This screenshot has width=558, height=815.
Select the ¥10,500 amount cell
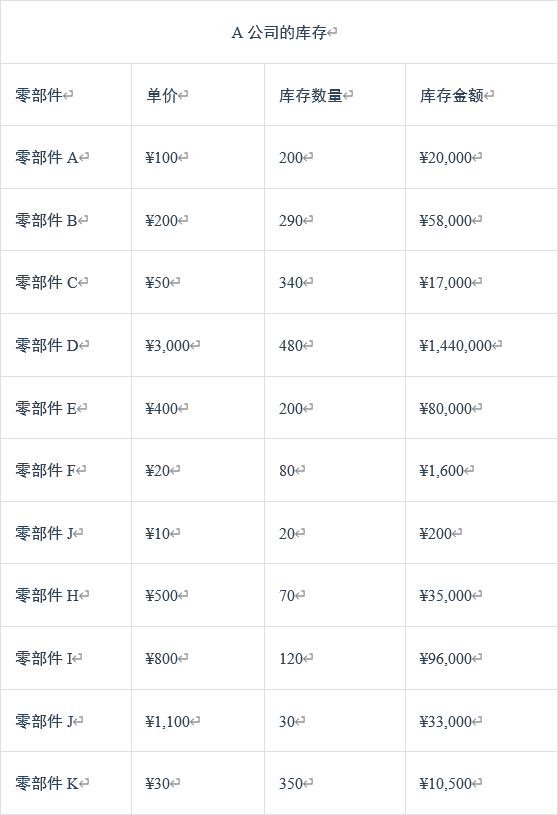482,783
